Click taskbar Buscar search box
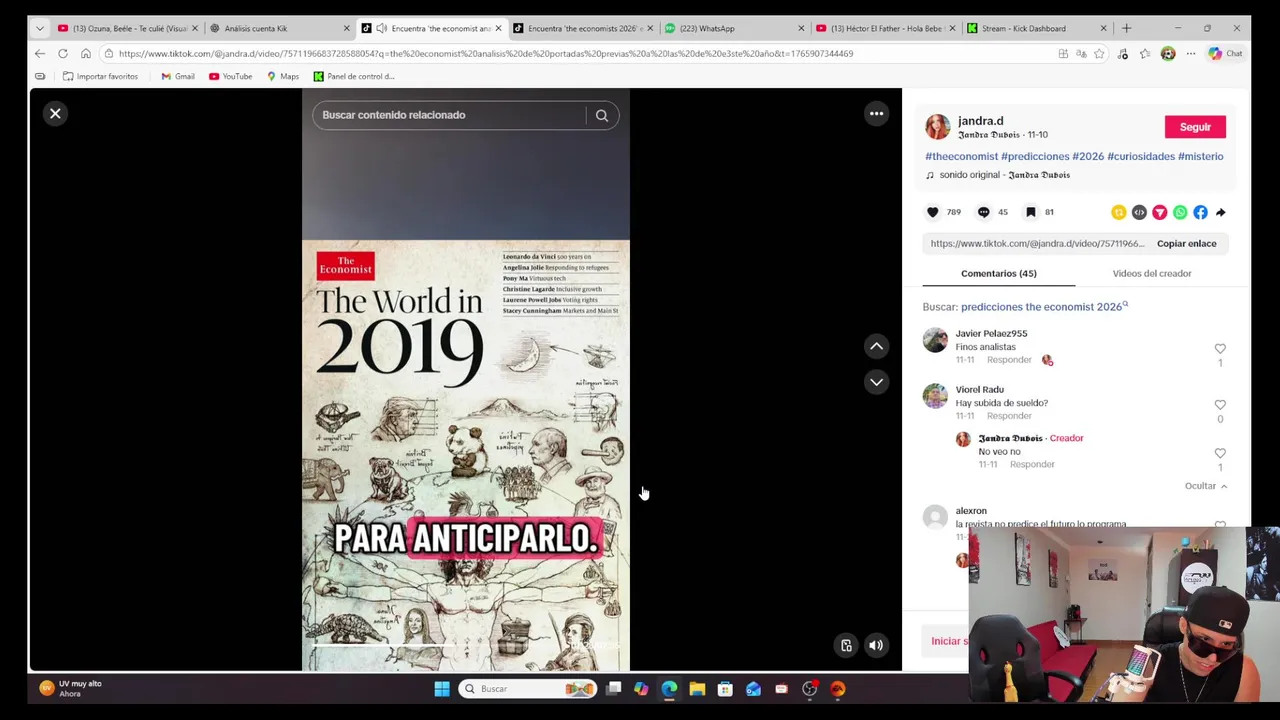This screenshot has height=720, width=1280. [528, 689]
